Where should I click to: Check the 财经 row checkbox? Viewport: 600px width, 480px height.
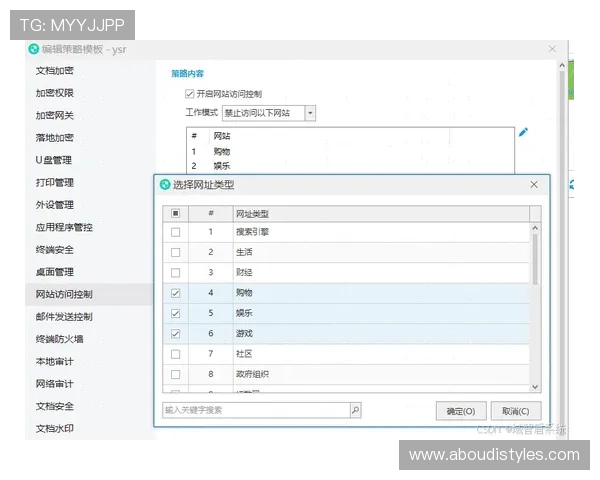tap(176, 273)
